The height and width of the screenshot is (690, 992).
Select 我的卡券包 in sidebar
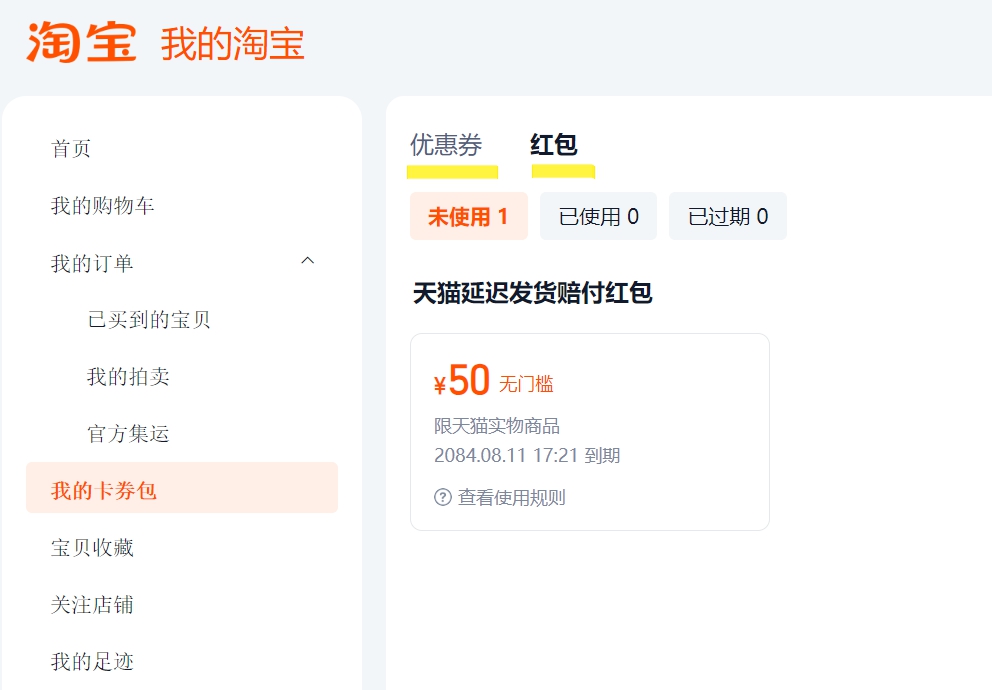coord(182,488)
